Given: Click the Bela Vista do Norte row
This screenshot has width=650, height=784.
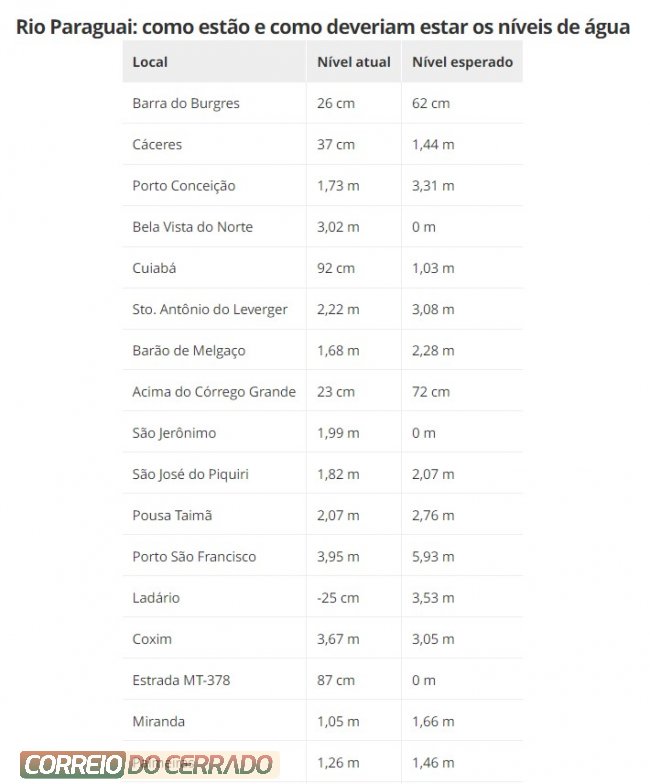Looking at the screenshot, I should coord(323,227).
